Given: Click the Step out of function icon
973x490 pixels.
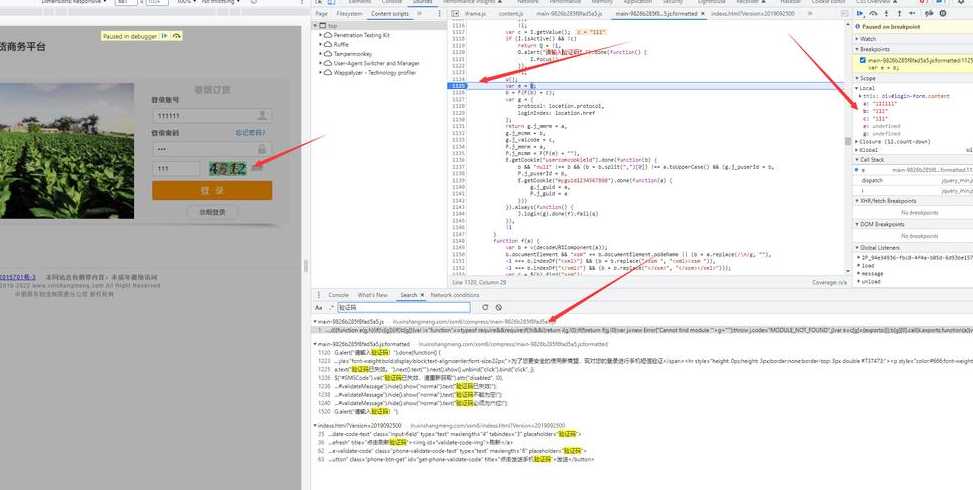Looking at the screenshot, I should [899, 13].
